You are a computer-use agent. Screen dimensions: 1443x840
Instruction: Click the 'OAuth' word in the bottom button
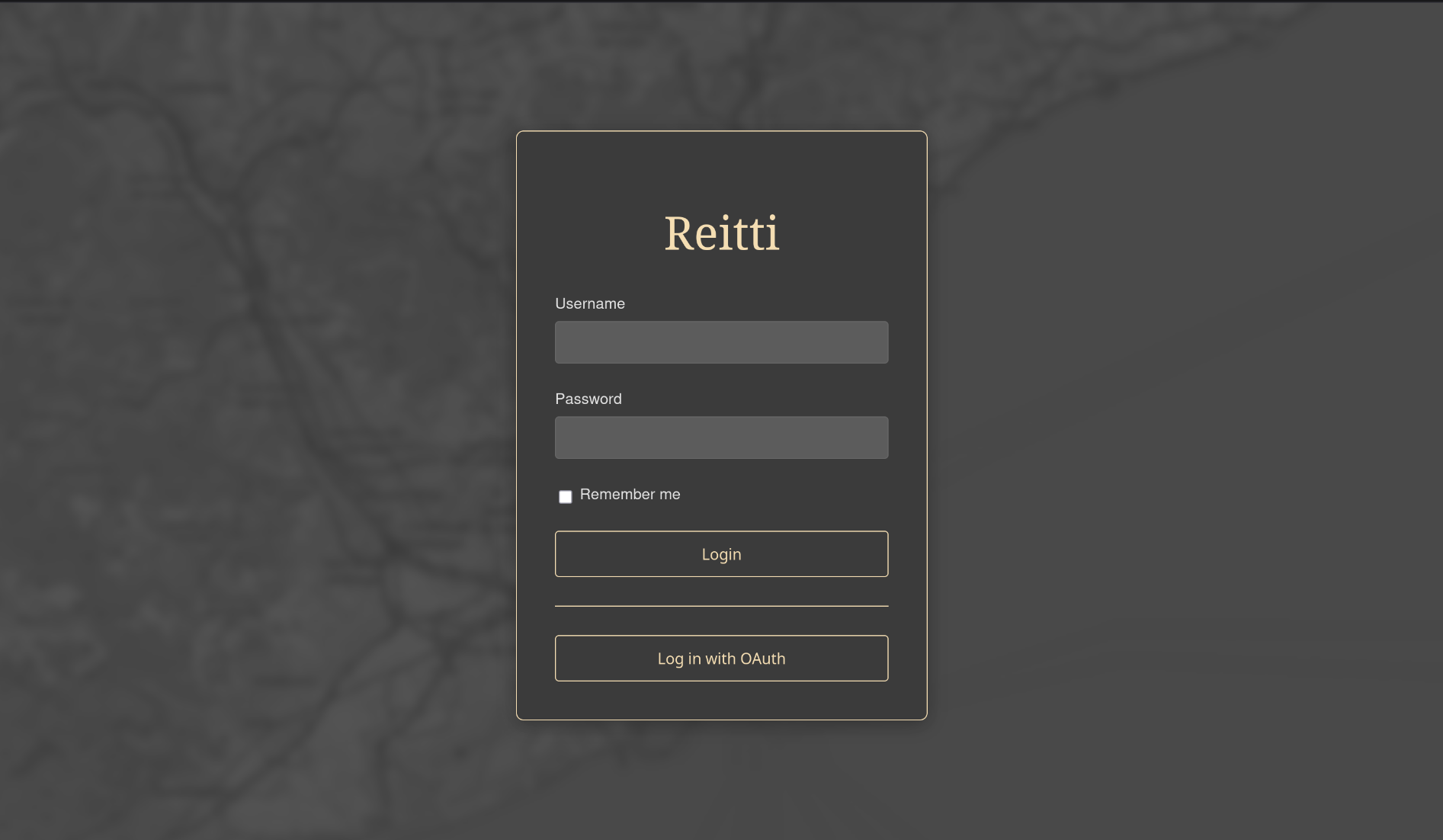(x=762, y=659)
